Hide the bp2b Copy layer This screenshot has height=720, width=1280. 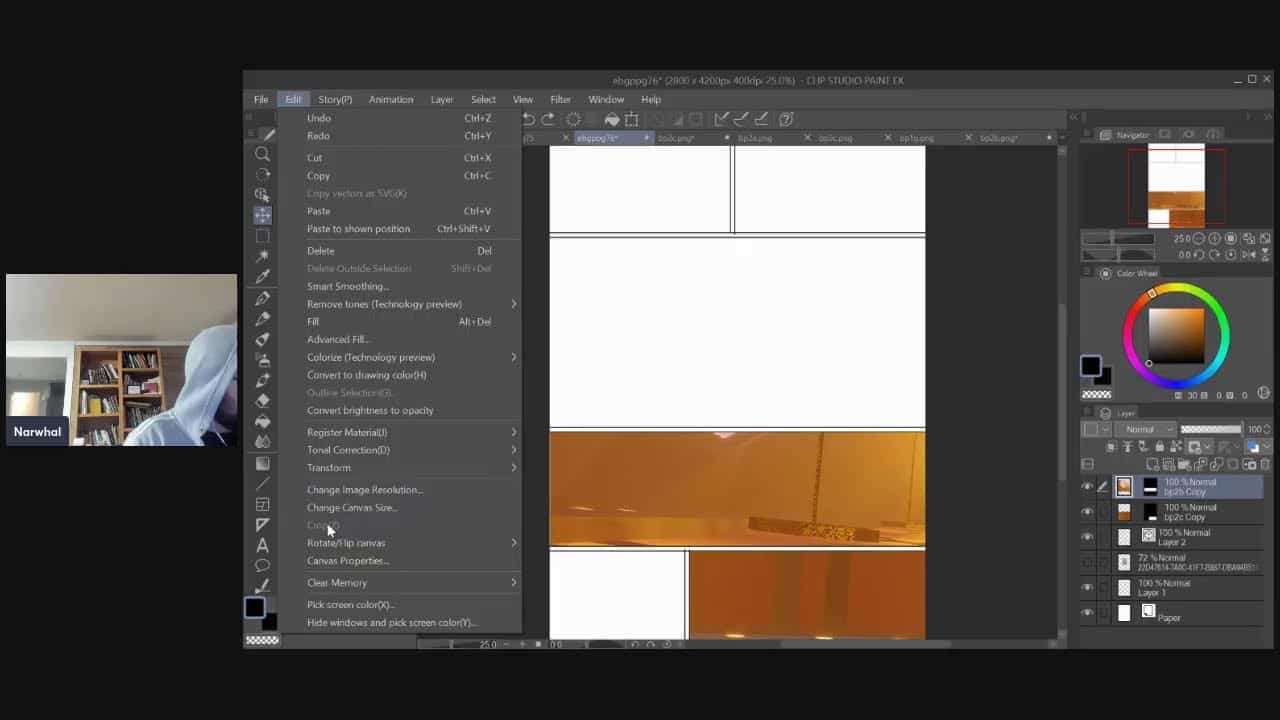point(1087,487)
